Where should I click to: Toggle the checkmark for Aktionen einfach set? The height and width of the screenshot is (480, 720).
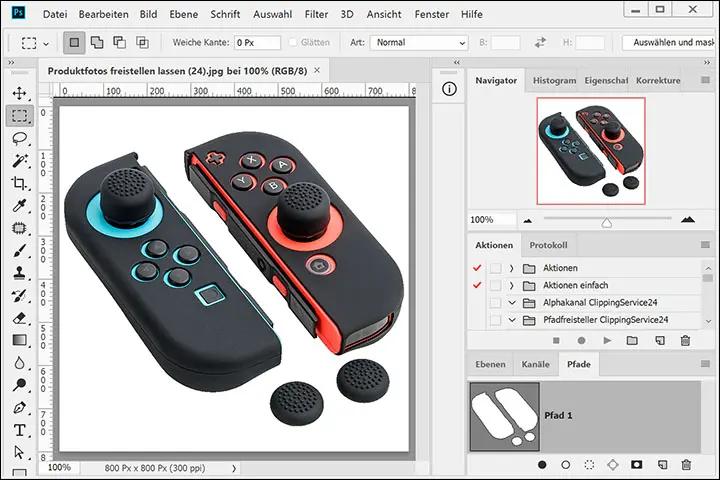(477, 285)
